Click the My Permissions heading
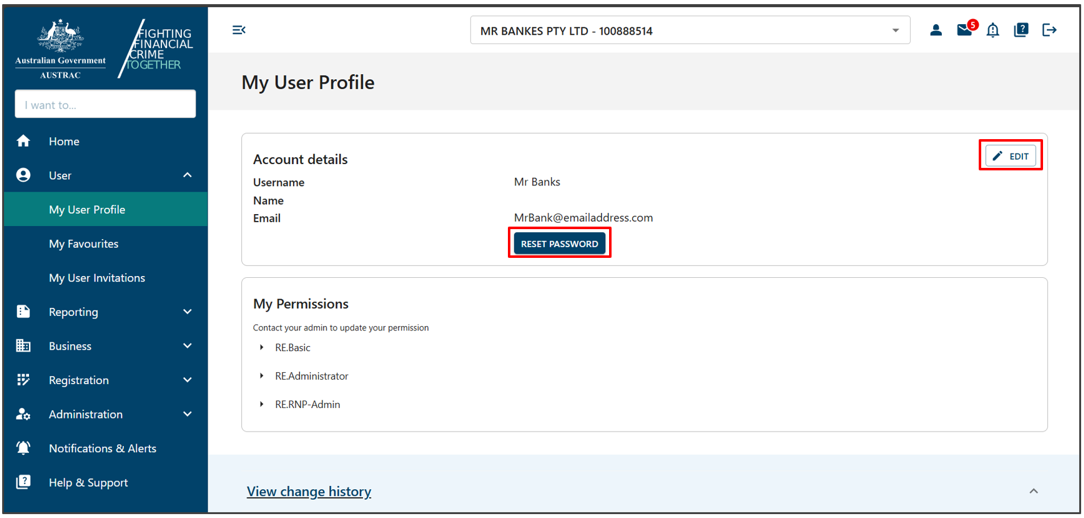Screen dimensions: 1084x518 pyautogui.click(x=301, y=304)
